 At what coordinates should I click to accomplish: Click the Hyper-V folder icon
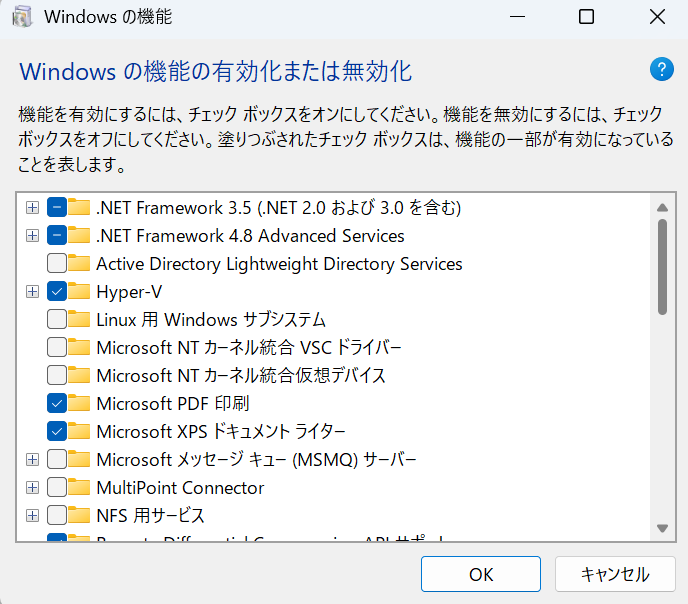click(80, 292)
